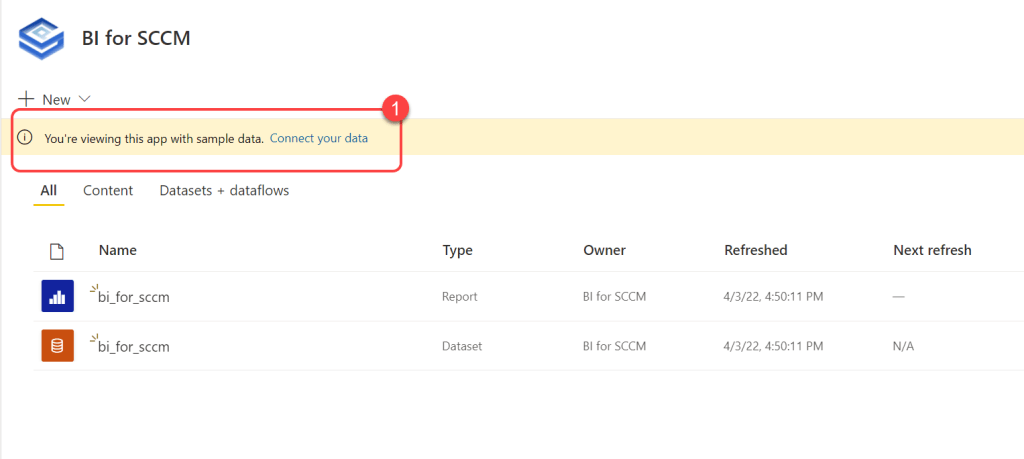This screenshot has width=1024, height=459.
Task: Open the Datasets + dataflows tab
Action: [224, 190]
